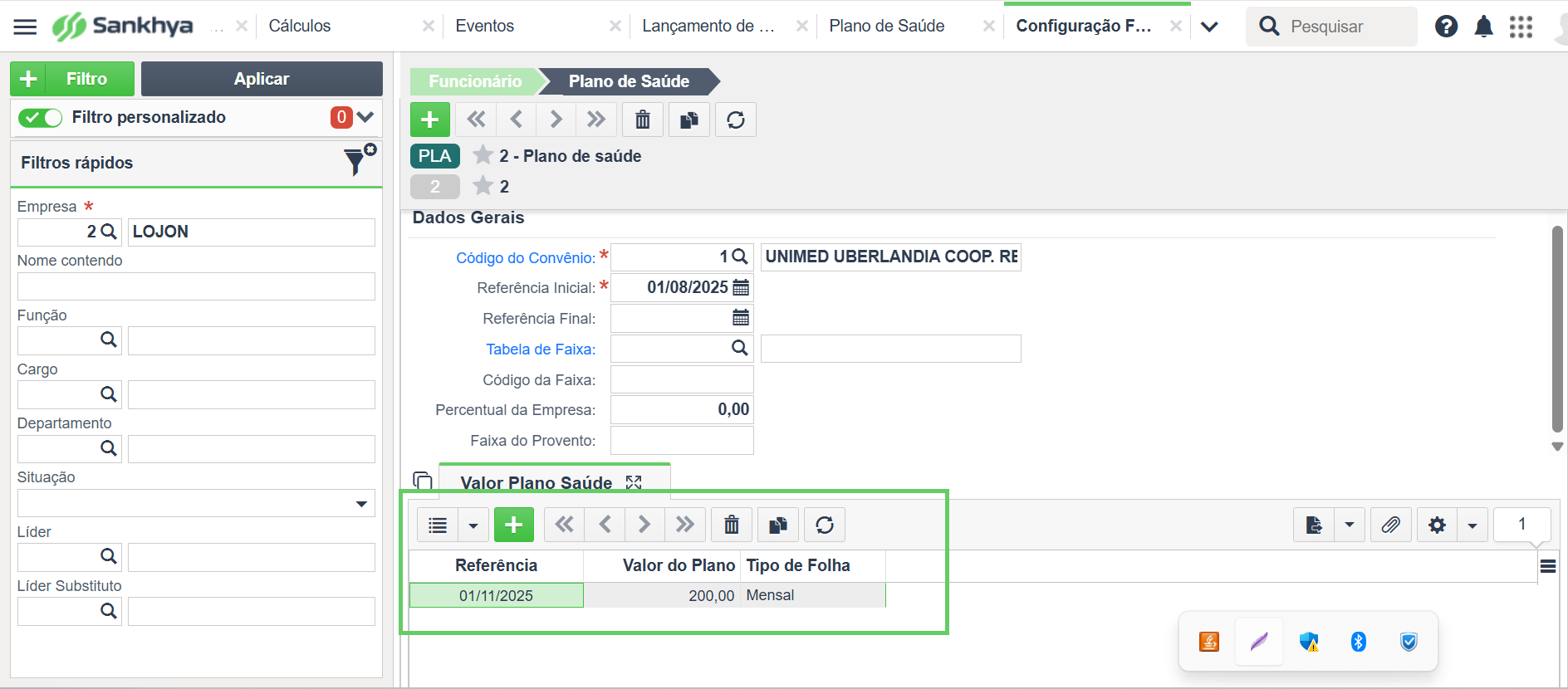Open the attachments paperclip icon
Screen dimensions: 1568x689
click(x=1390, y=525)
